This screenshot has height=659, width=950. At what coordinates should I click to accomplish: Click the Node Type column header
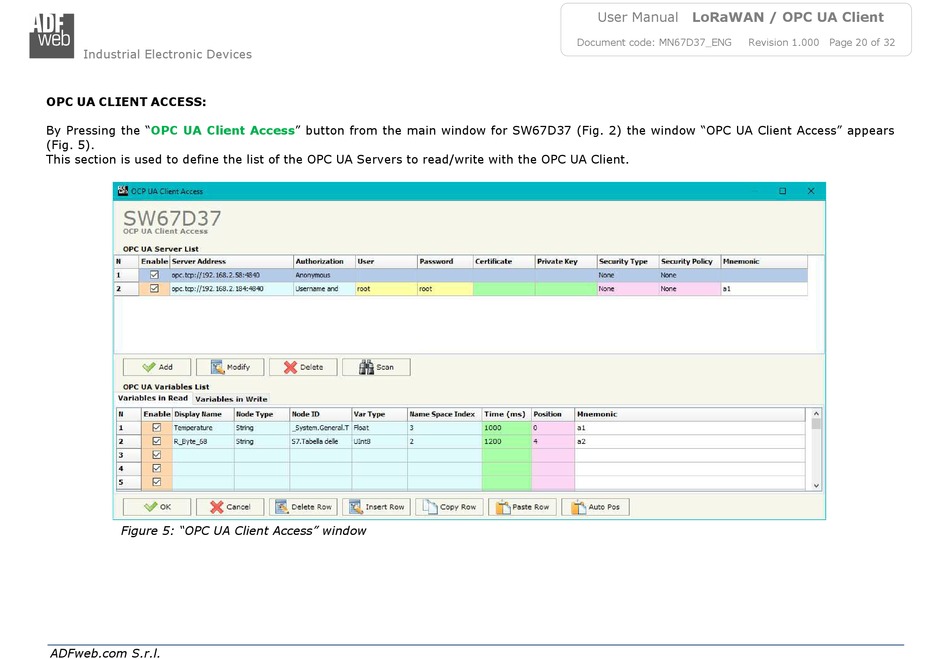pos(262,414)
